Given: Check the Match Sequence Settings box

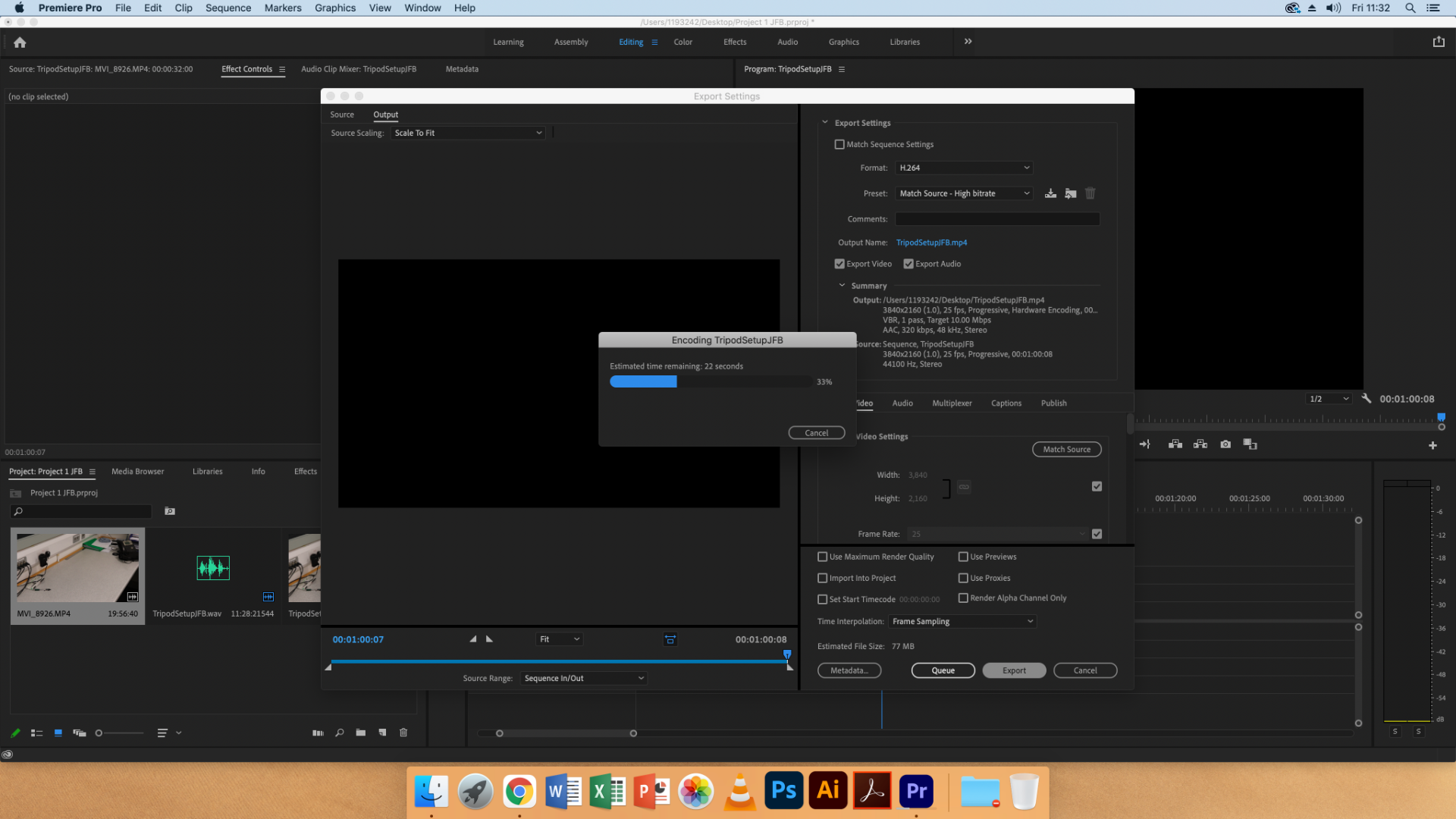Looking at the screenshot, I should (839, 144).
